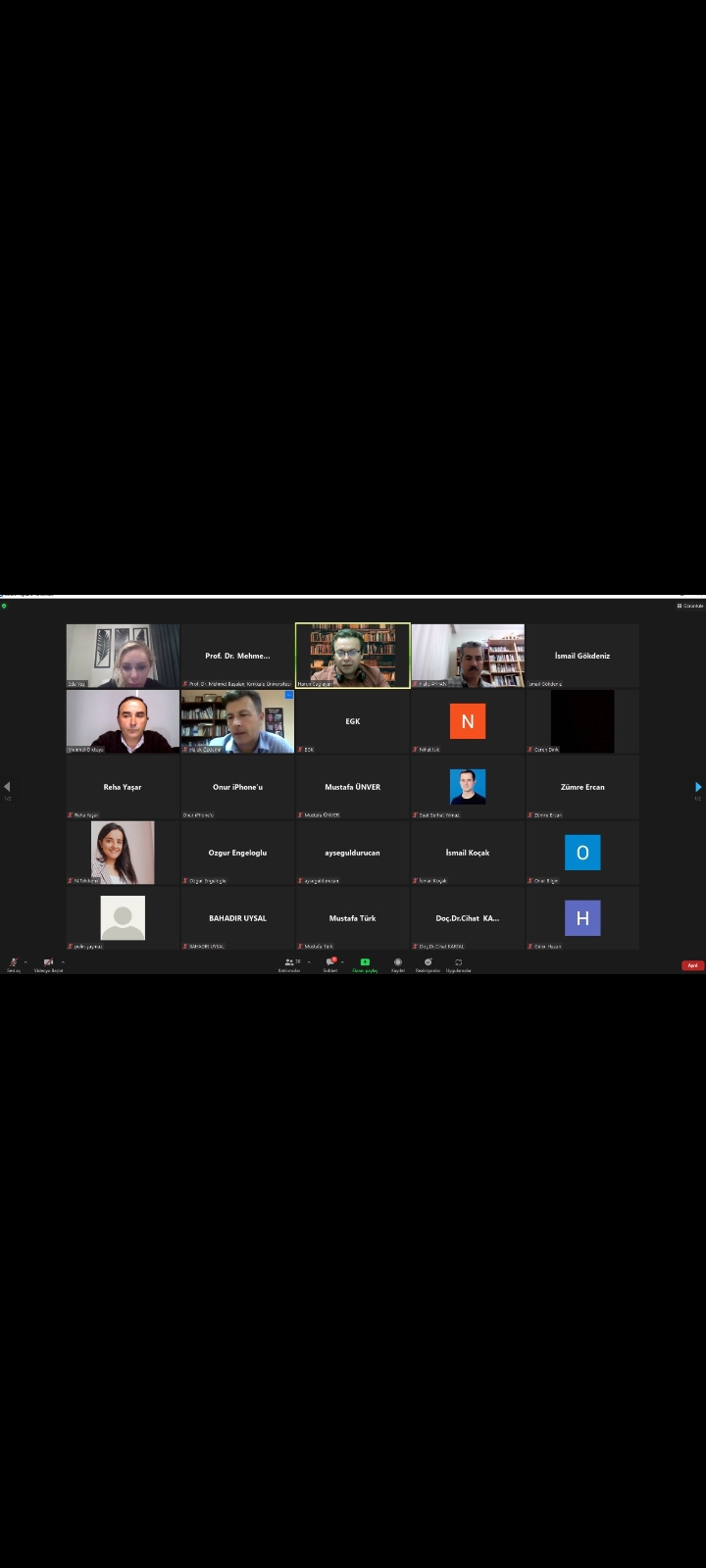Open the Reactions menu
706x1568 pixels.
428,962
